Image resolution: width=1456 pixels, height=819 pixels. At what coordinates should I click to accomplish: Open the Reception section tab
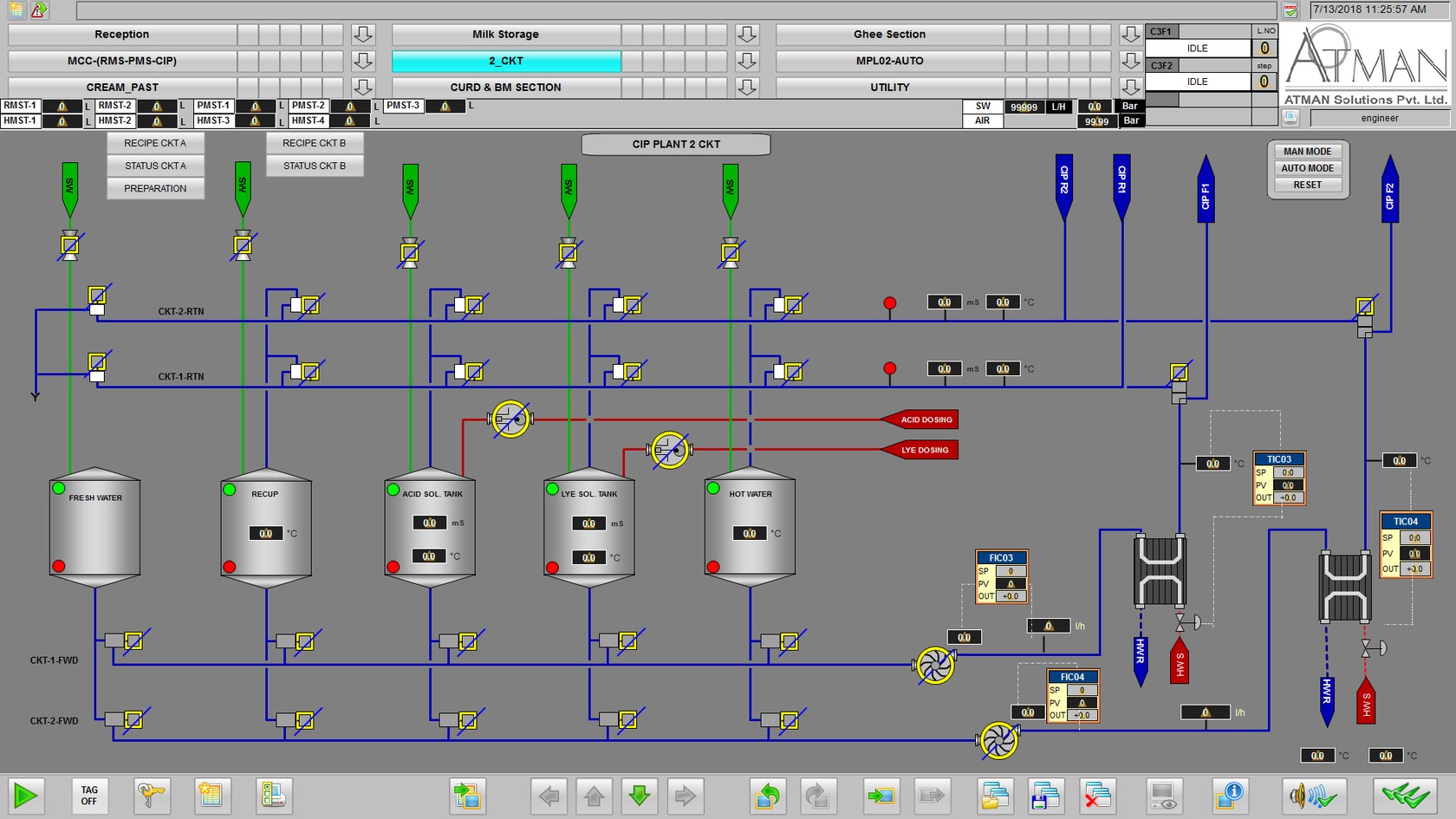tap(122, 35)
